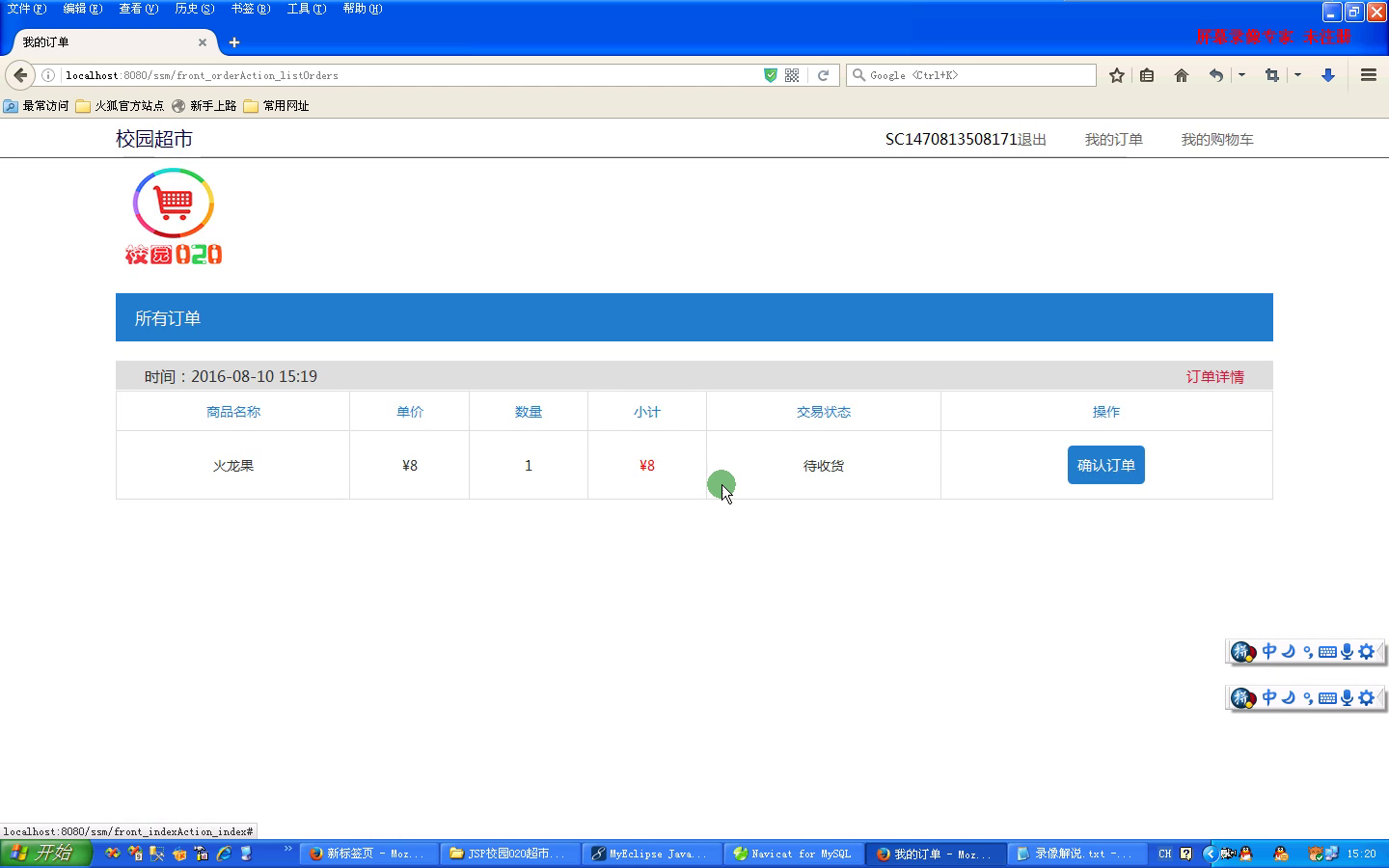The width and height of the screenshot is (1389, 868).
Task: Close the 我的订单 tab
Action: pyautogui.click(x=203, y=42)
